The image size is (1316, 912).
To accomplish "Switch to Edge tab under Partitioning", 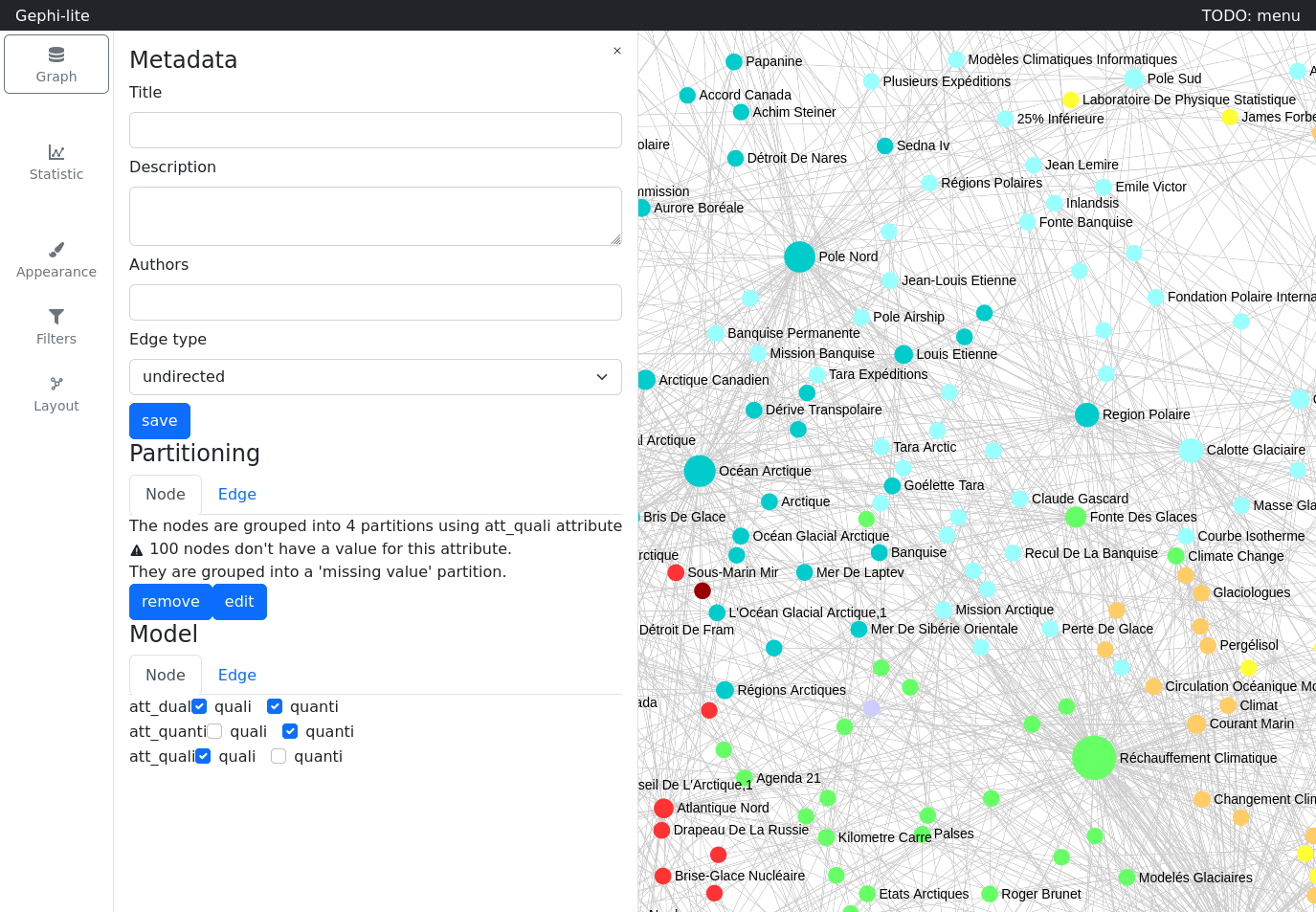I will click(237, 495).
